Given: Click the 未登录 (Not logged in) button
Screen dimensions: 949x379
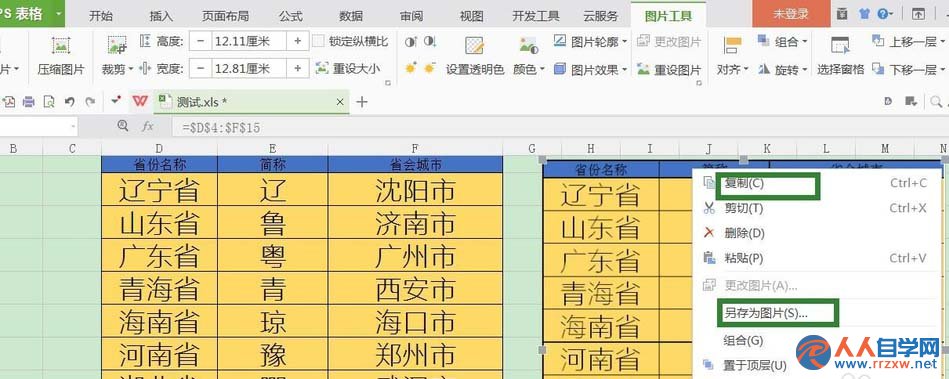Looking at the screenshot, I should tap(791, 13).
